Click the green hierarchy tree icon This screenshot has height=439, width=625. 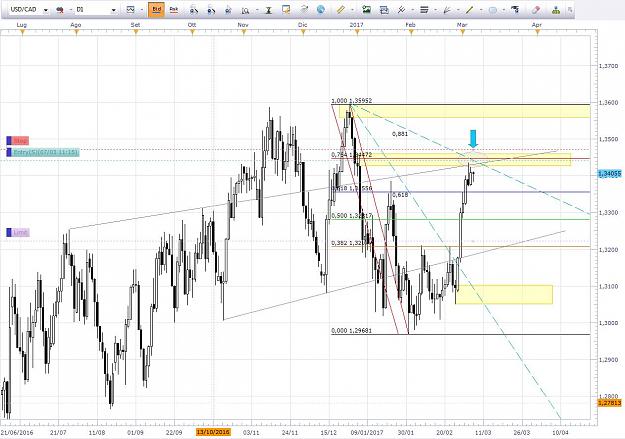[x=556, y=10]
